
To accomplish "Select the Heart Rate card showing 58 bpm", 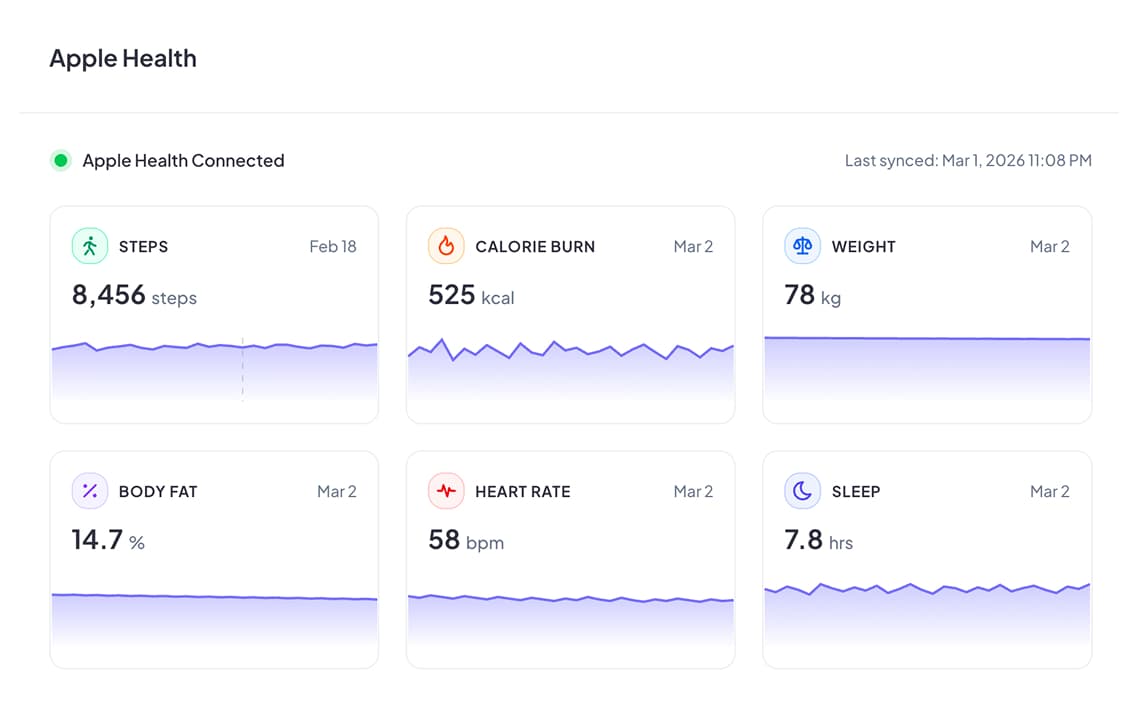I will point(570,559).
